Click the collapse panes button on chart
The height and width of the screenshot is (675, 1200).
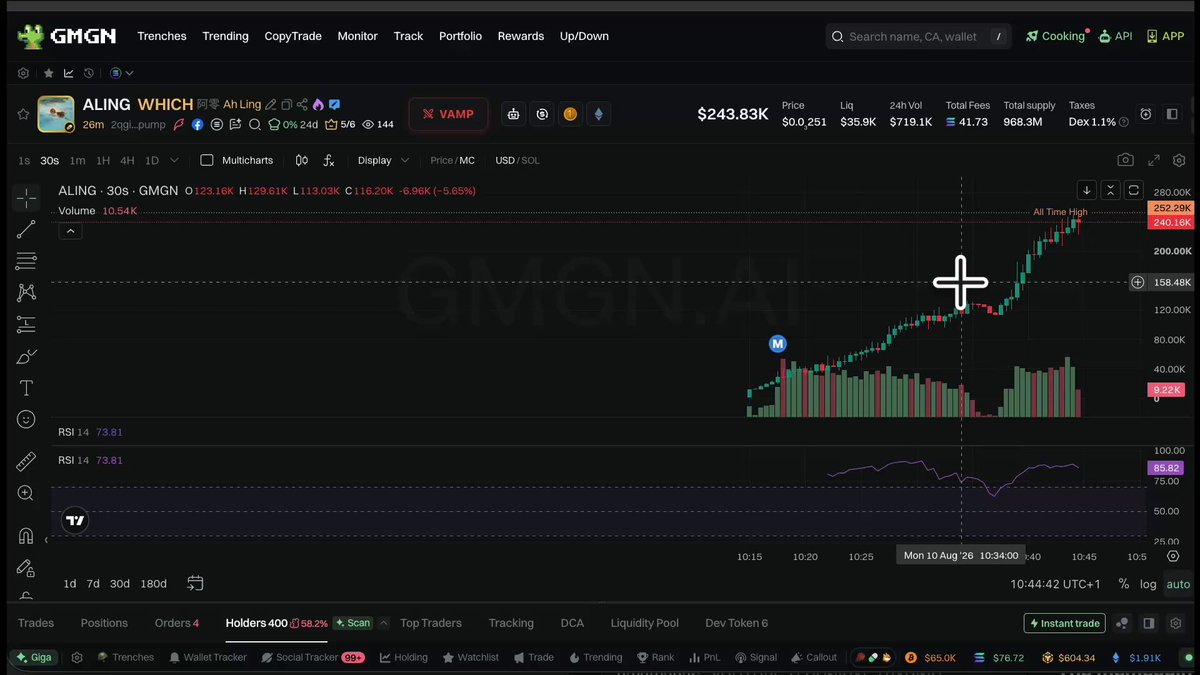point(1110,190)
